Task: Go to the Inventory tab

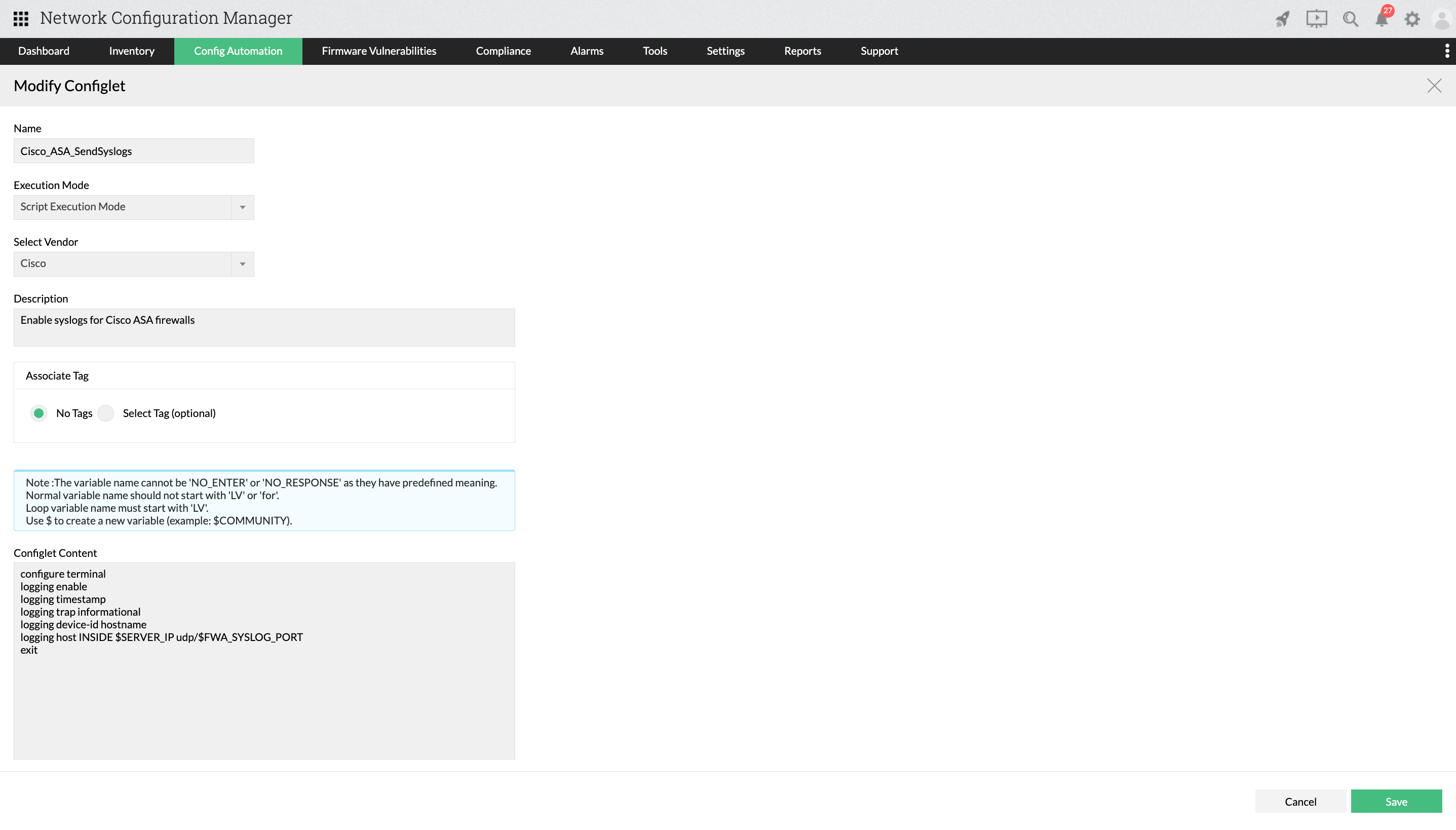Action: [132, 51]
